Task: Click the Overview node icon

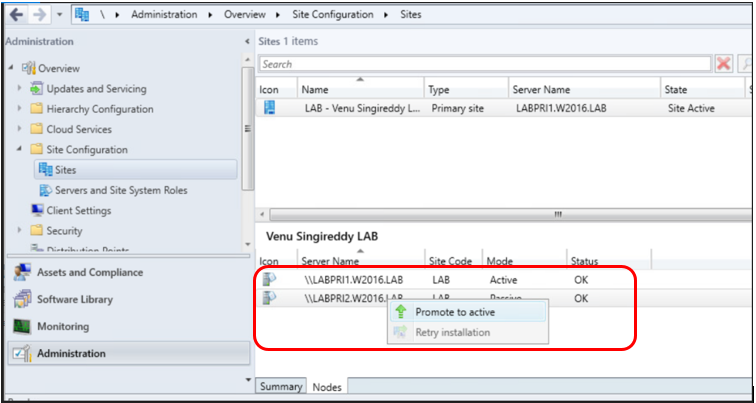Action: [28, 68]
